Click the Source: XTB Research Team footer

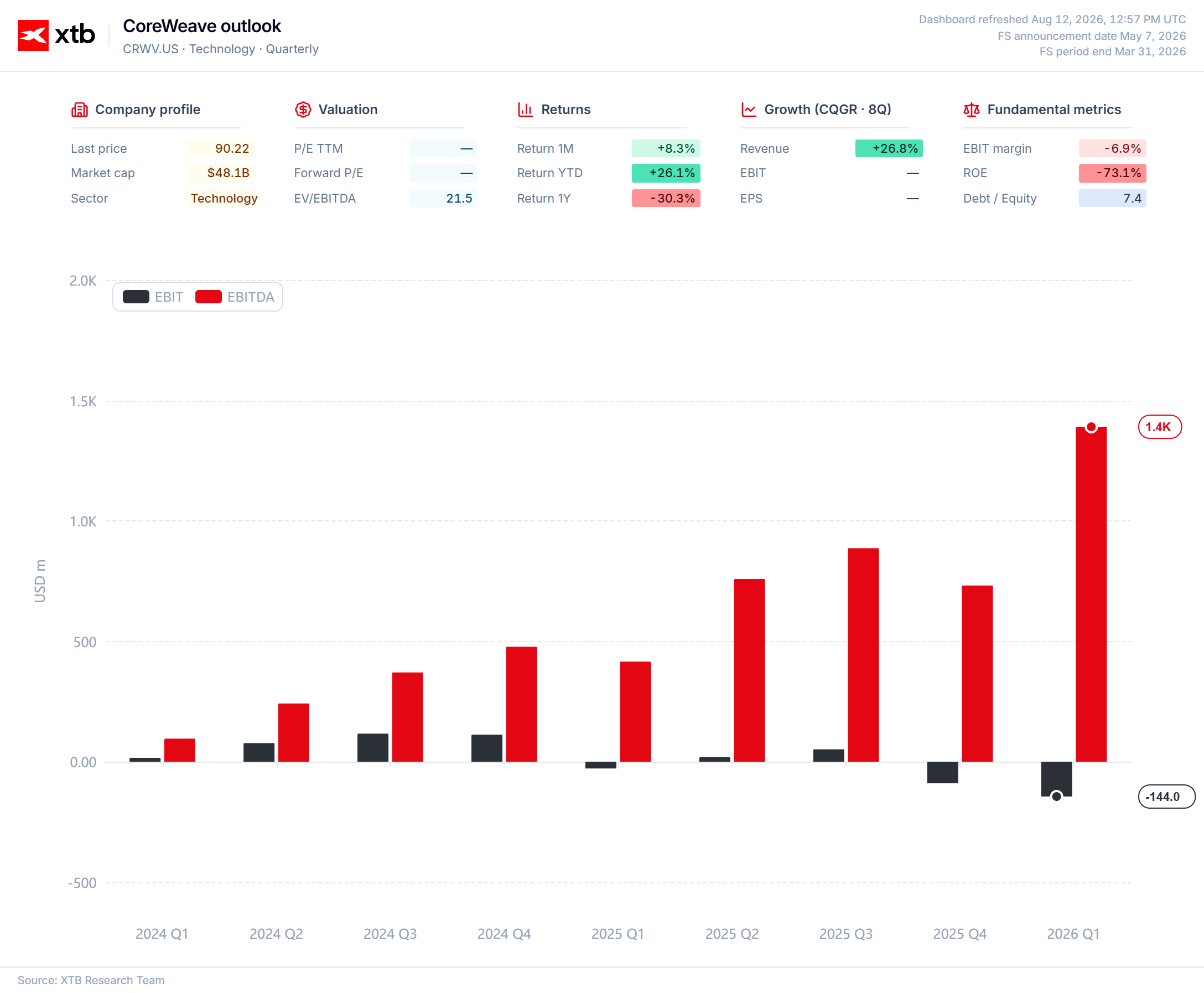(x=91, y=980)
